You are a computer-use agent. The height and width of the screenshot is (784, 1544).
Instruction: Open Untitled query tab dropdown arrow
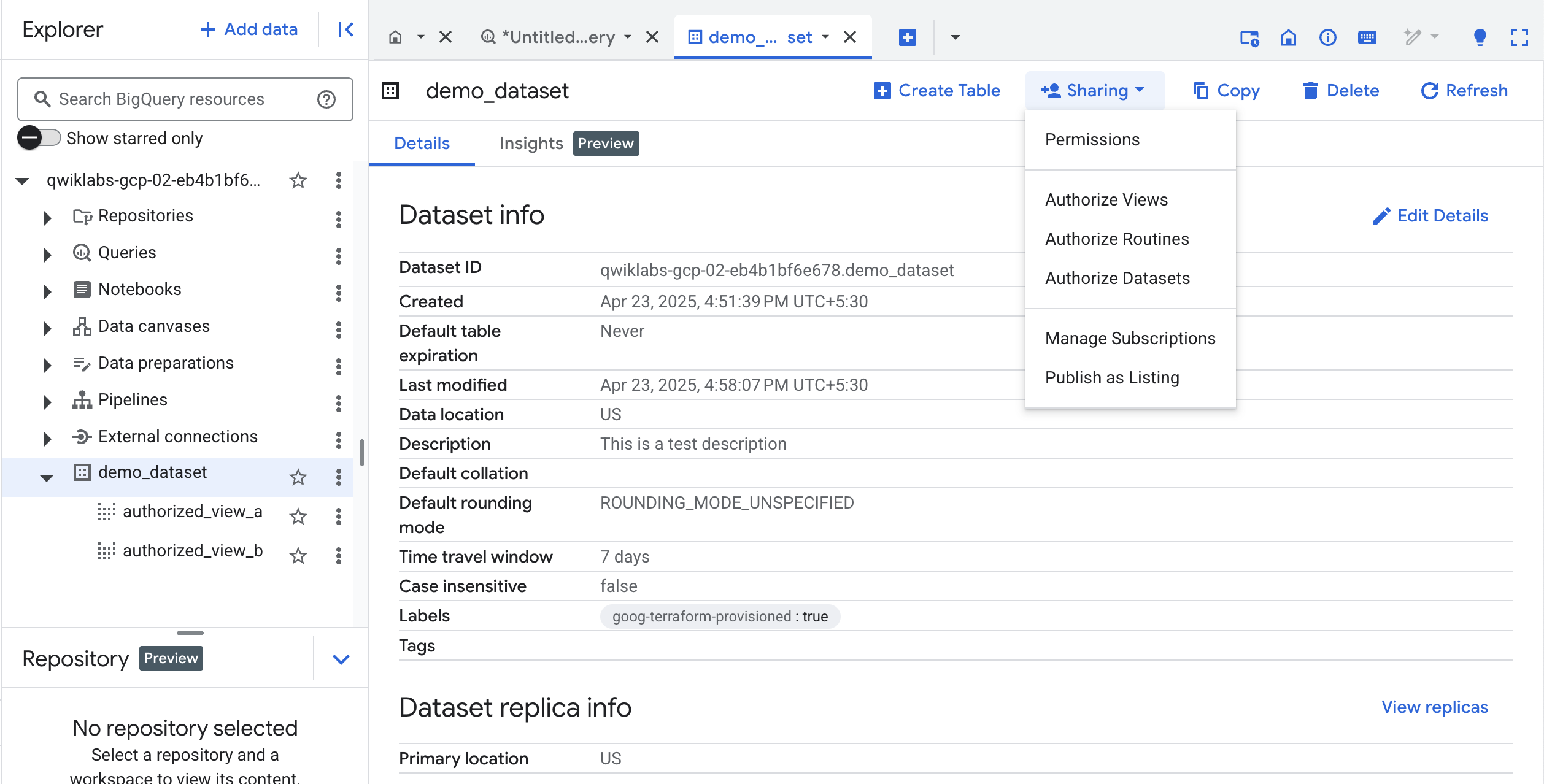click(628, 37)
